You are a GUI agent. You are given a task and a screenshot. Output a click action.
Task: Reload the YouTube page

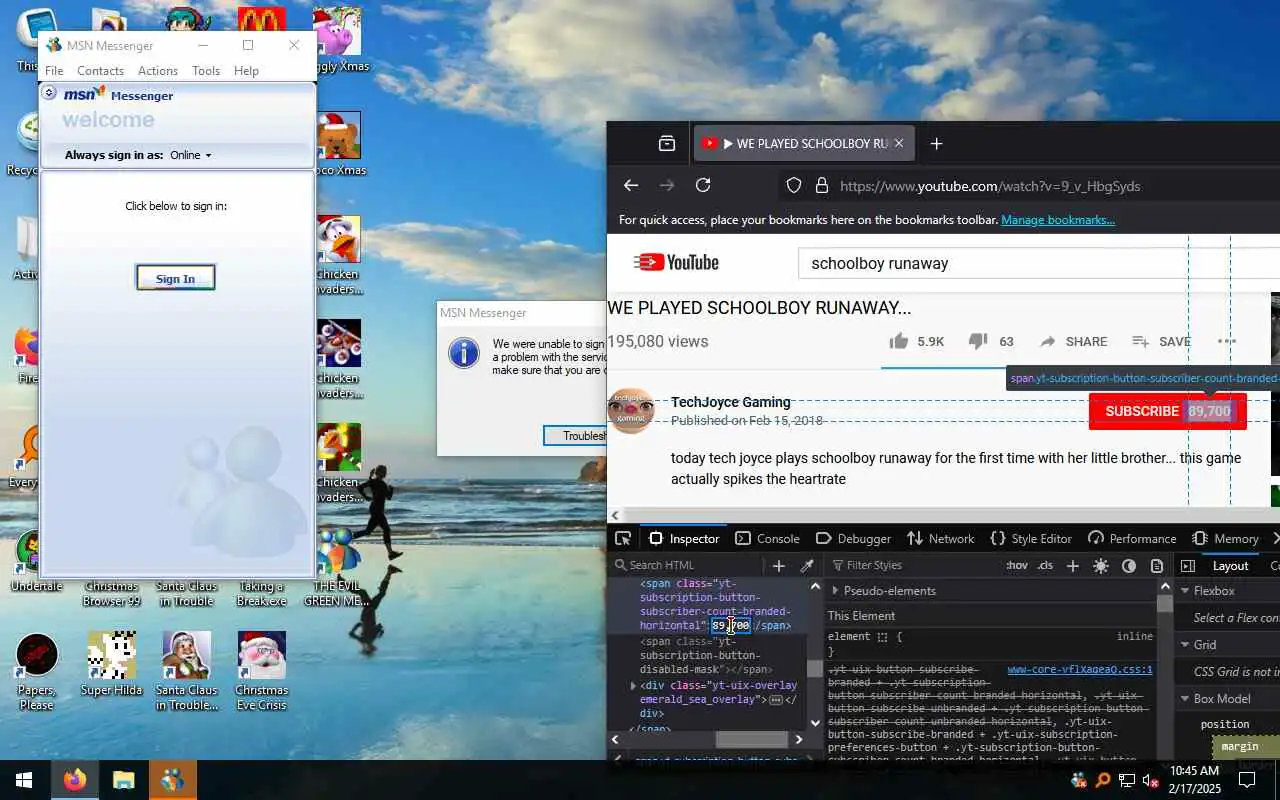coord(703,185)
